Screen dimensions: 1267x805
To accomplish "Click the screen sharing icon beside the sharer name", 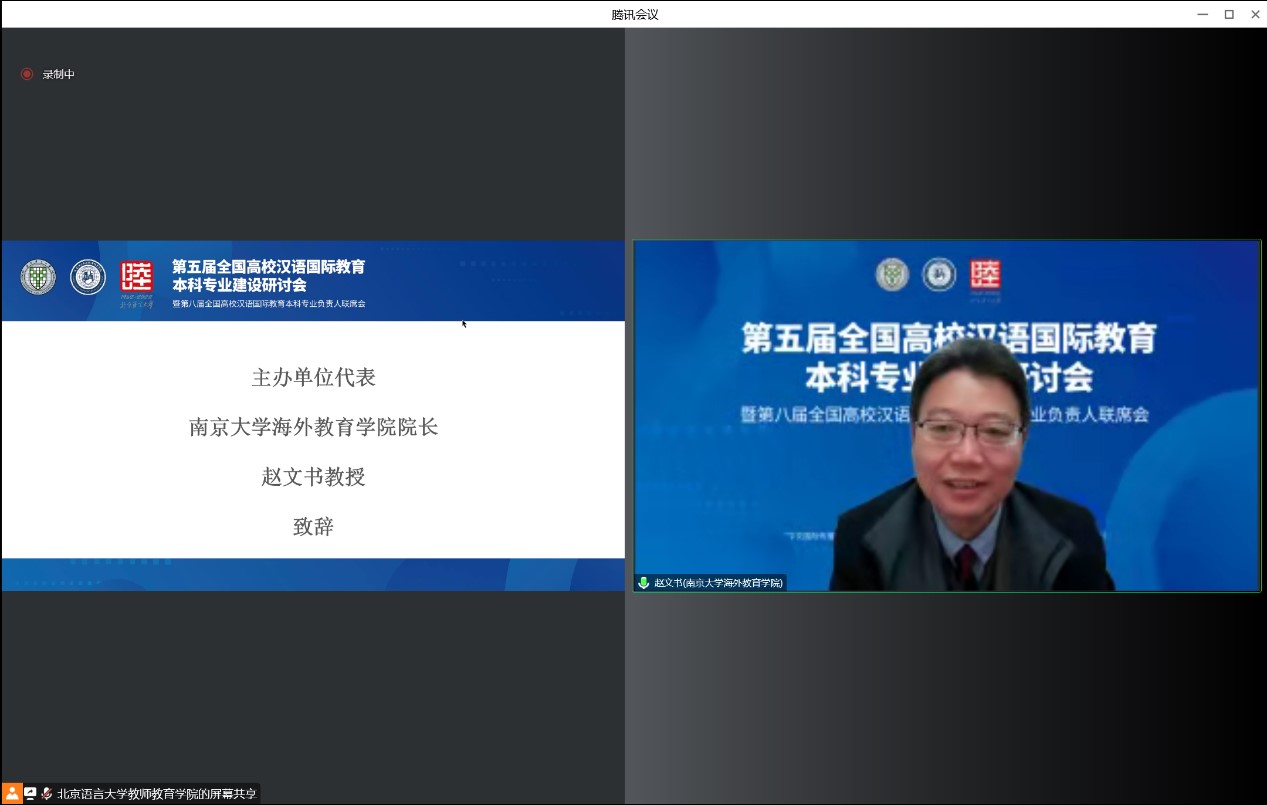I will (31, 793).
